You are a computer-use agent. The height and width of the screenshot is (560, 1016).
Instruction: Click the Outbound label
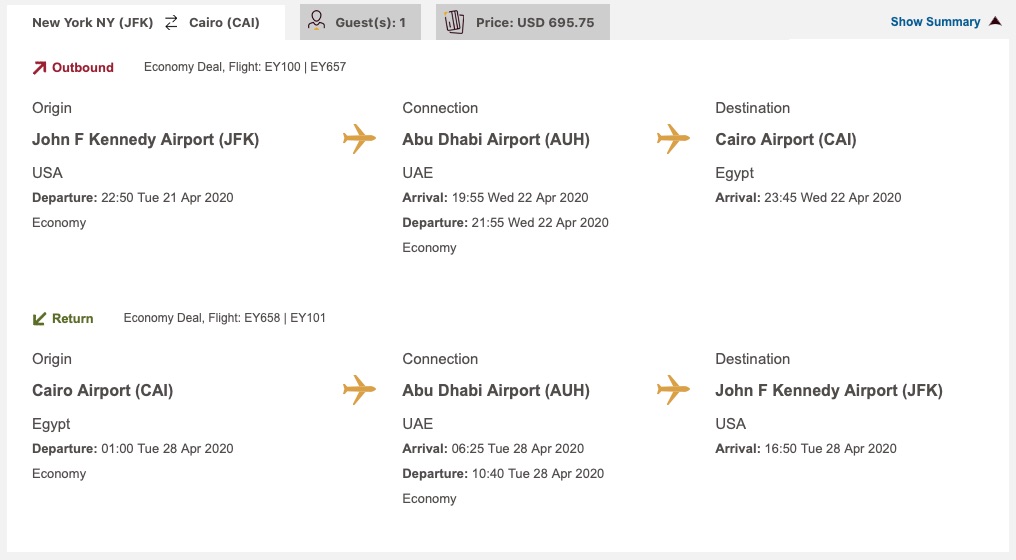[x=83, y=68]
